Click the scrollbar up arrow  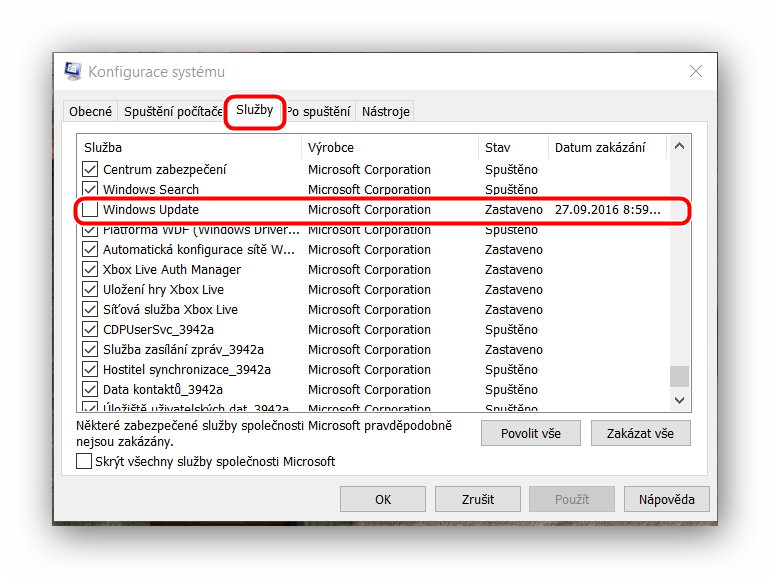click(x=679, y=146)
